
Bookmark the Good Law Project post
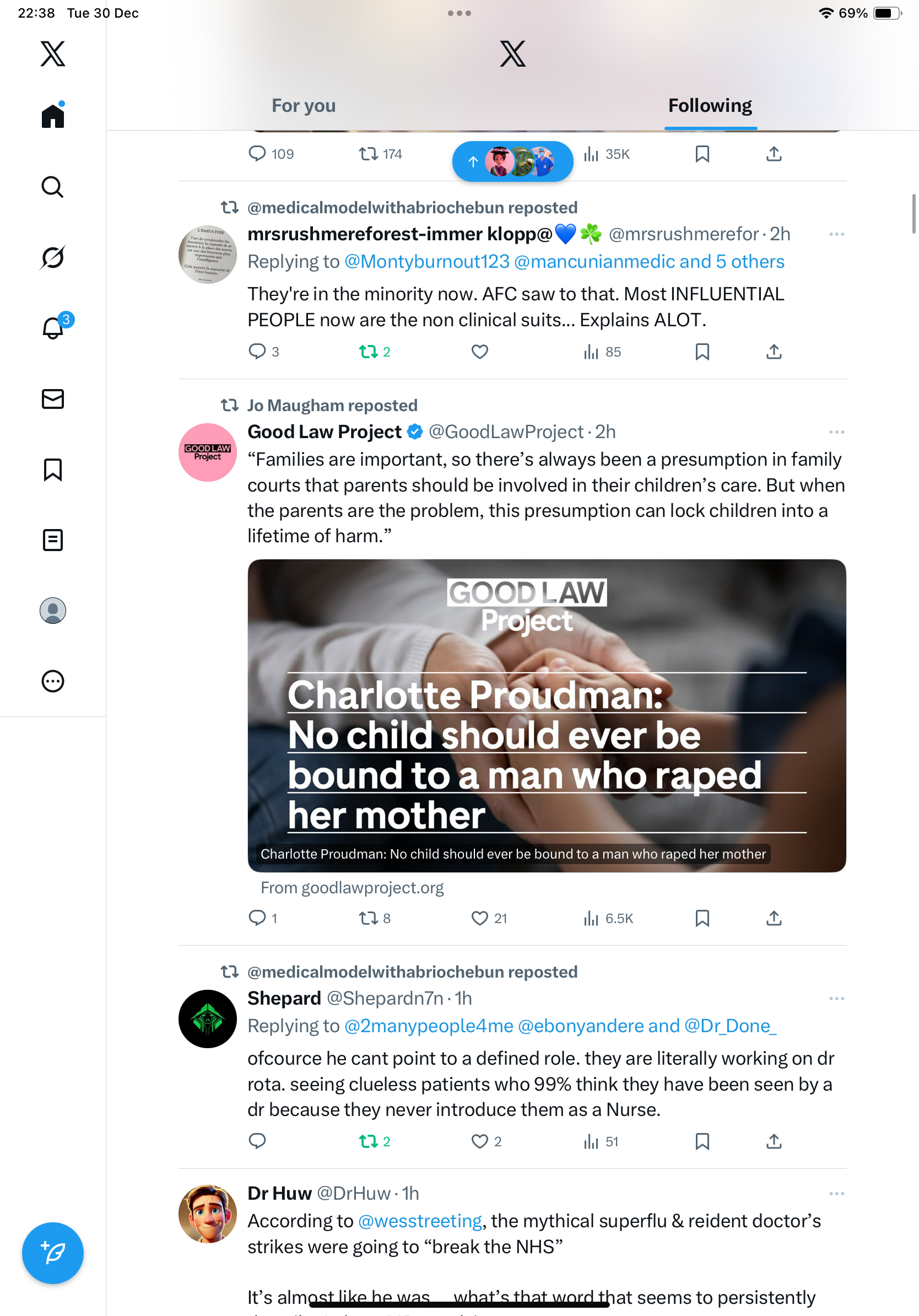pyautogui.click(x=702, y=918)
